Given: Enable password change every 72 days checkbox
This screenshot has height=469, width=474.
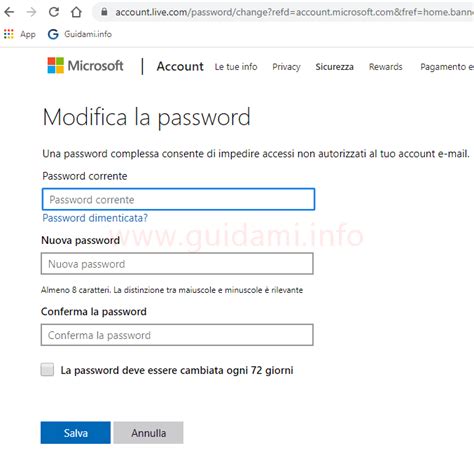Looking at the screenshot, I should point(47,370).
